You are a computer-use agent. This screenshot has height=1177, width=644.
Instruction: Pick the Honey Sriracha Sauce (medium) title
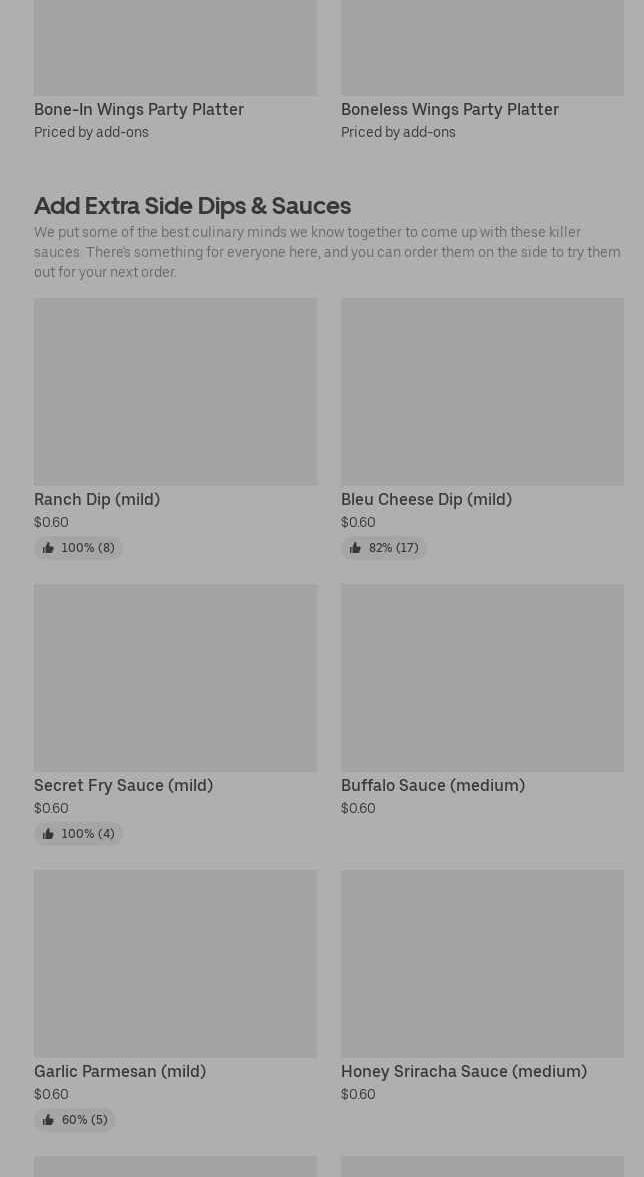(464, 1071)
